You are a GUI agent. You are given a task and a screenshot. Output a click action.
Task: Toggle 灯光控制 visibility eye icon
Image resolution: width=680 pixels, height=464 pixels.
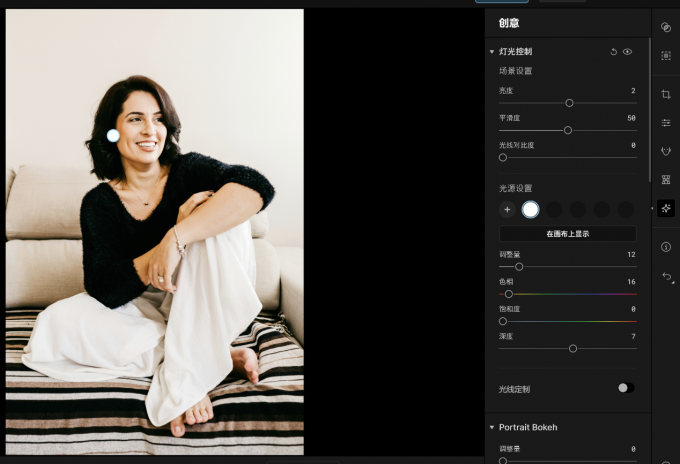click(628, 52)
